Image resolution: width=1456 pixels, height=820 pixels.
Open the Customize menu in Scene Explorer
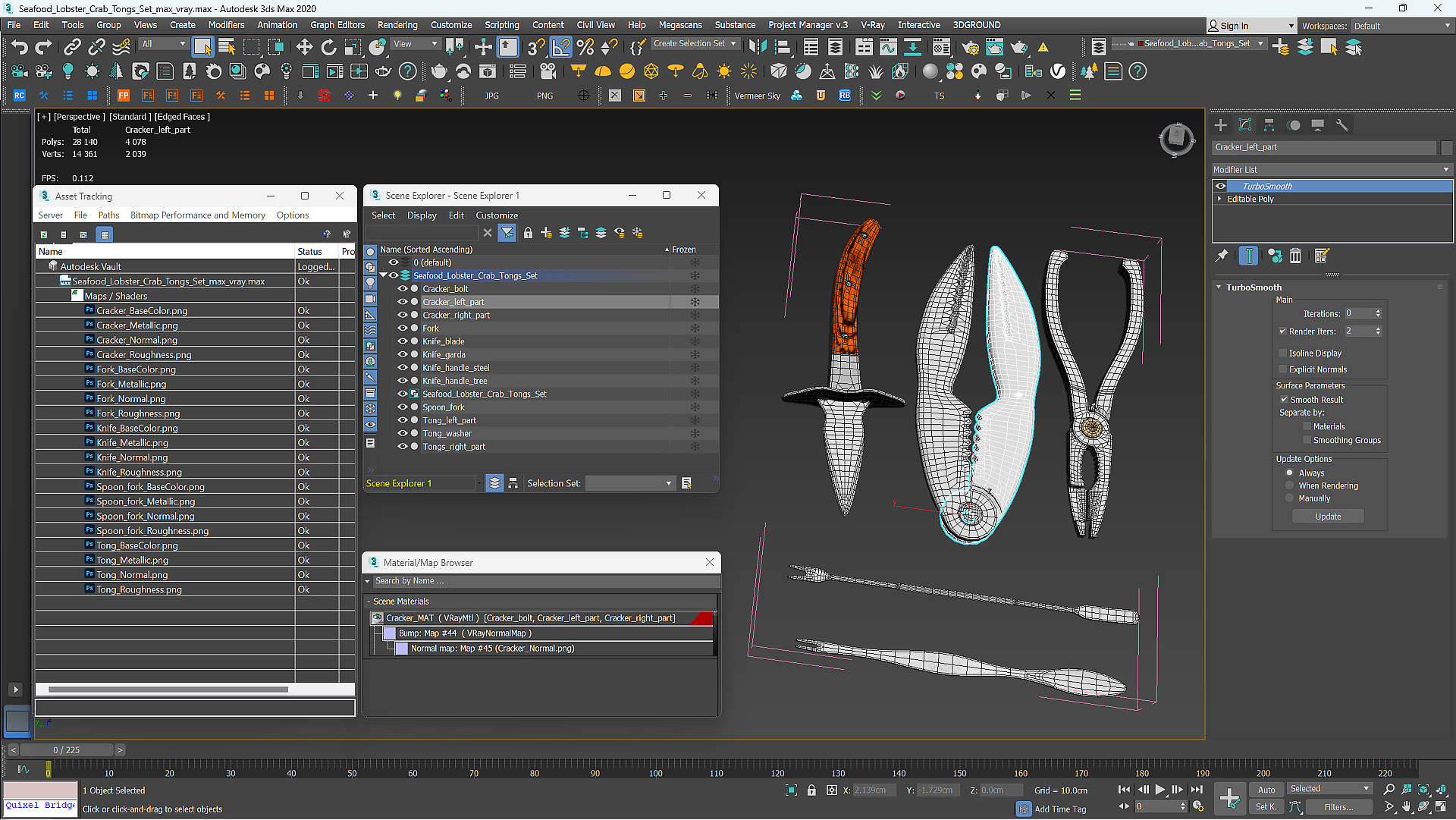point(497,215)
